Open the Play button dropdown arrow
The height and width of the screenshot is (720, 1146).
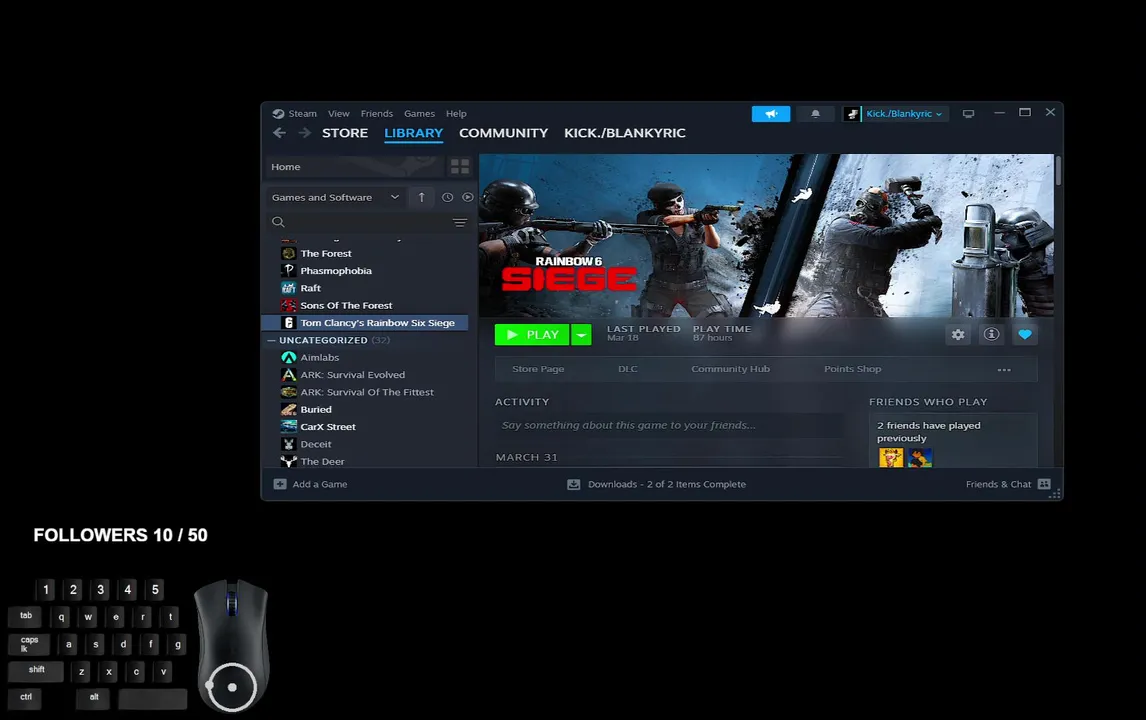(581, 335)
